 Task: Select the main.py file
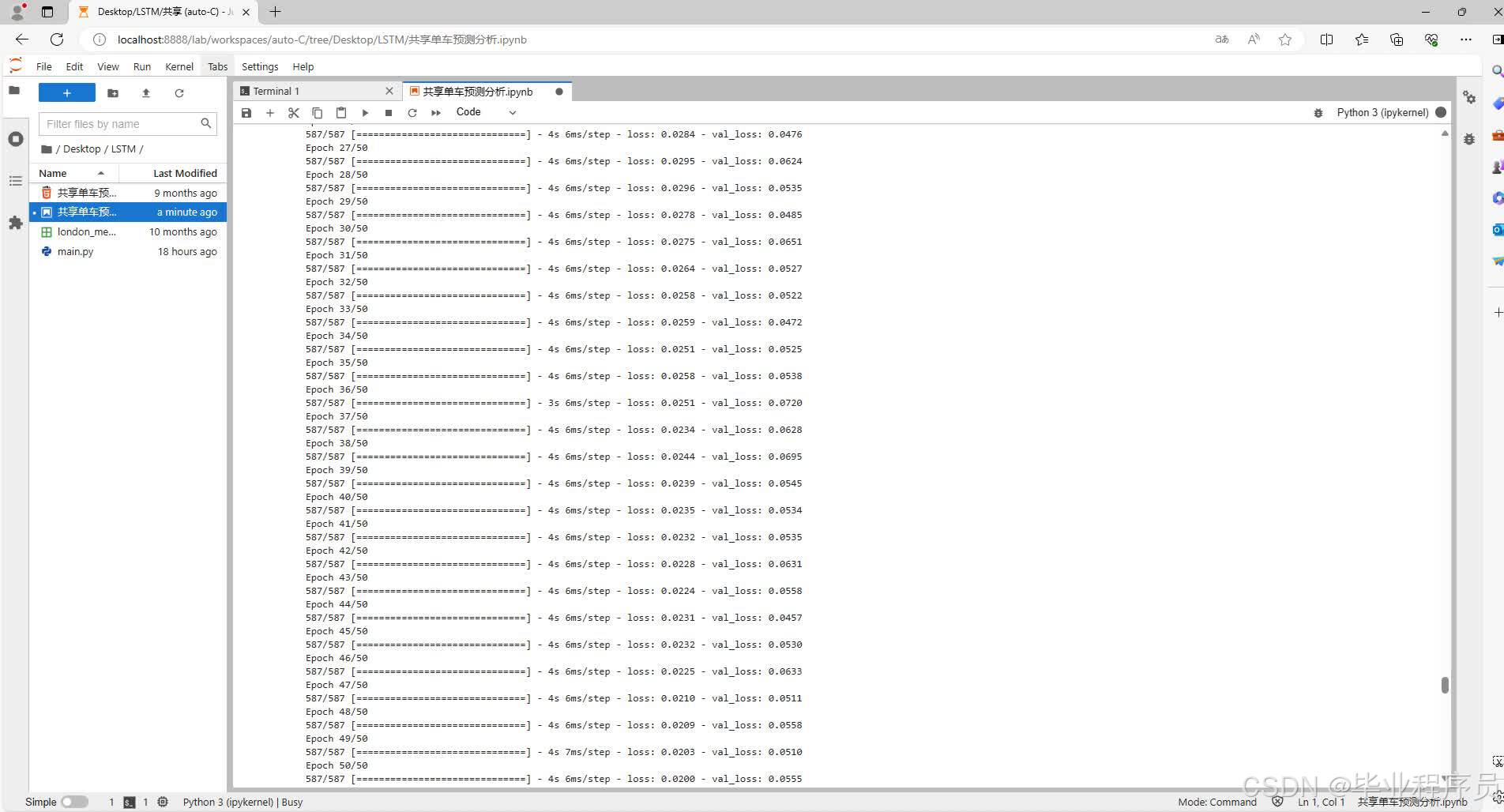(128, 251)
